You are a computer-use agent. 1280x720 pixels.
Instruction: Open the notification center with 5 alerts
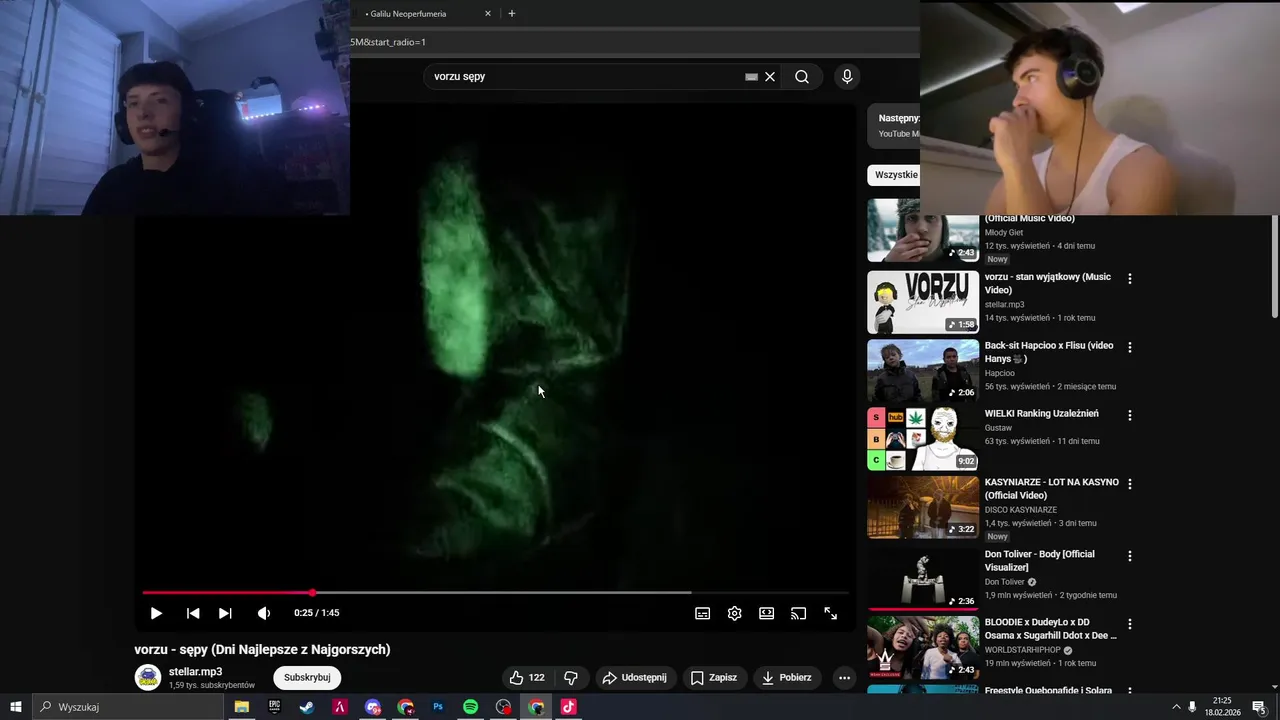(x=1259, y=707)
